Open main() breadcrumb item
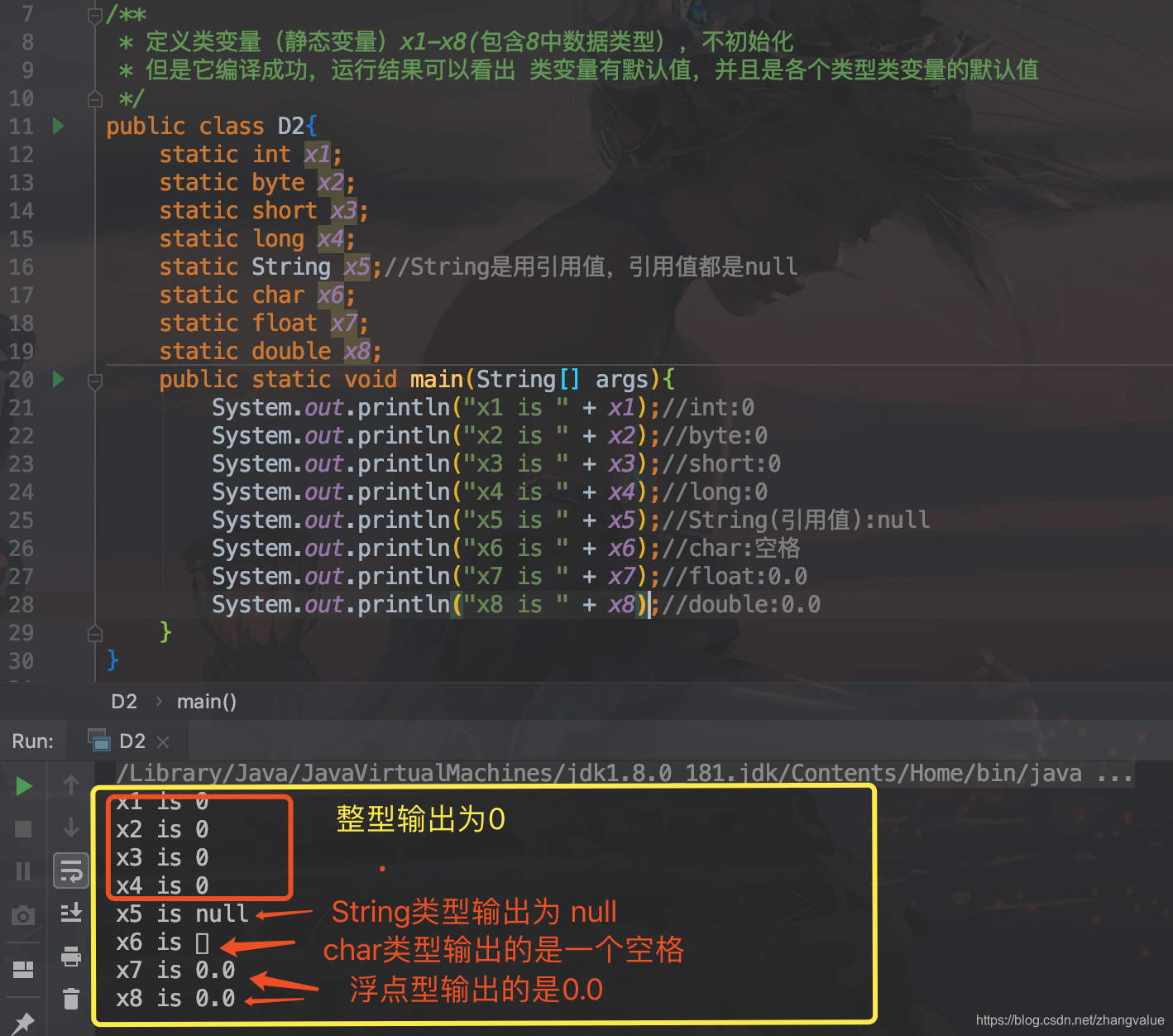The image size is (1173, 1036). coord(207,702)
